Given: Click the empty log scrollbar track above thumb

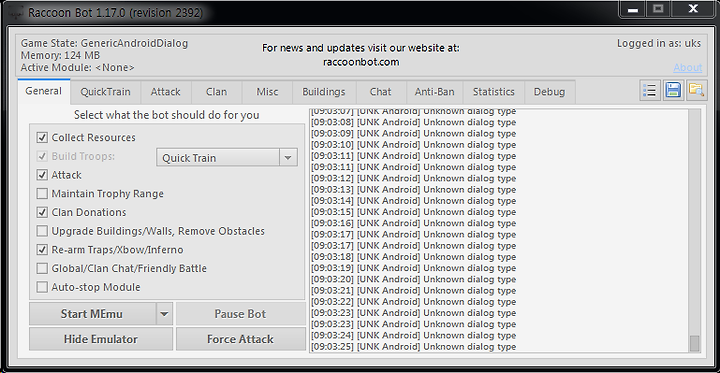Looking at the screenshot, I should [x=695, y=222].
